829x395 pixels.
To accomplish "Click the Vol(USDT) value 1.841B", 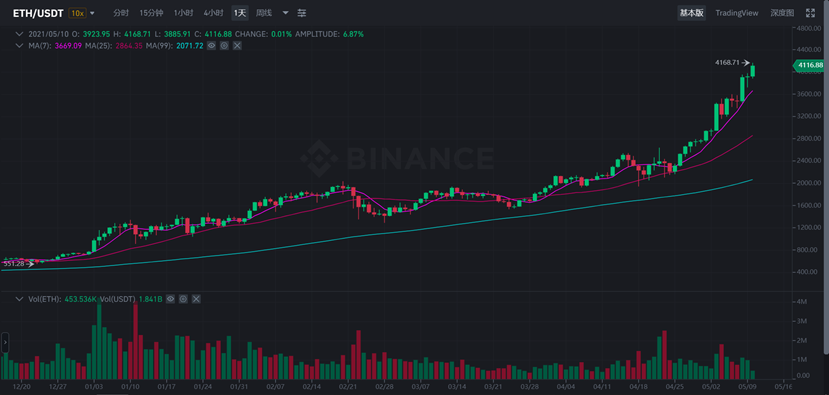I will click(150, 299).
